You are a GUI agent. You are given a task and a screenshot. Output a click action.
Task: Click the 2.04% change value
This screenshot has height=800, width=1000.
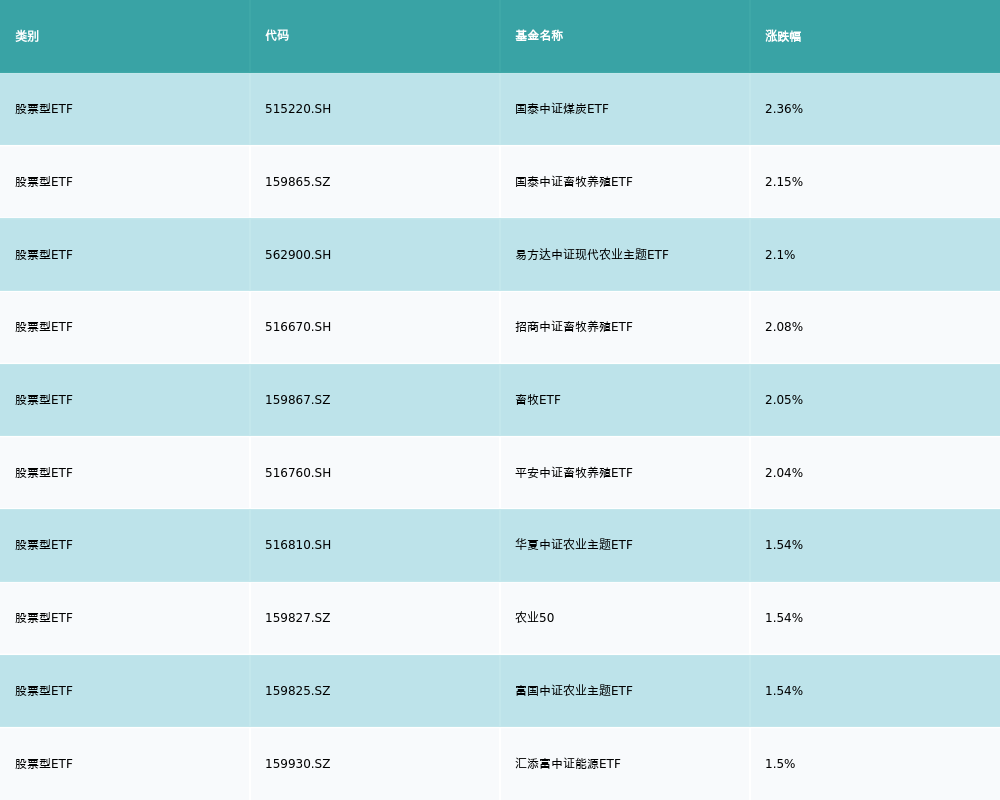[x=784, y=473]
